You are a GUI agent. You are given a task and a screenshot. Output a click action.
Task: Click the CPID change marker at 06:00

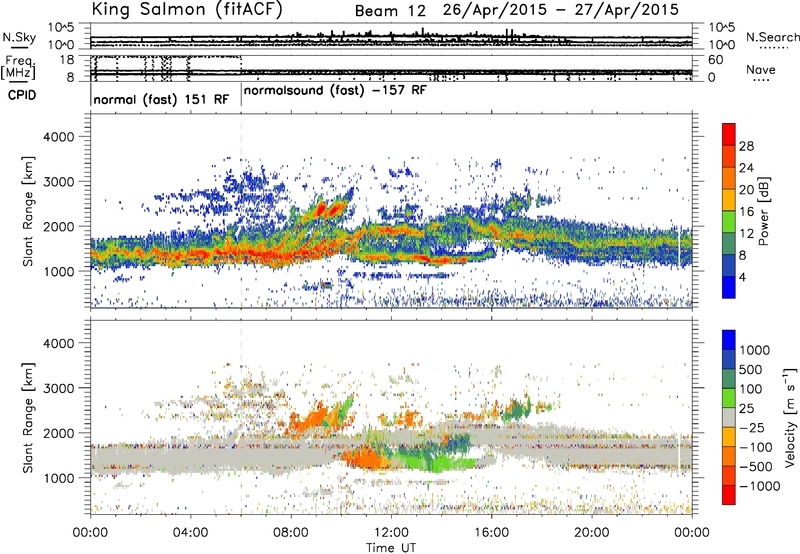[x=241, y=95]
